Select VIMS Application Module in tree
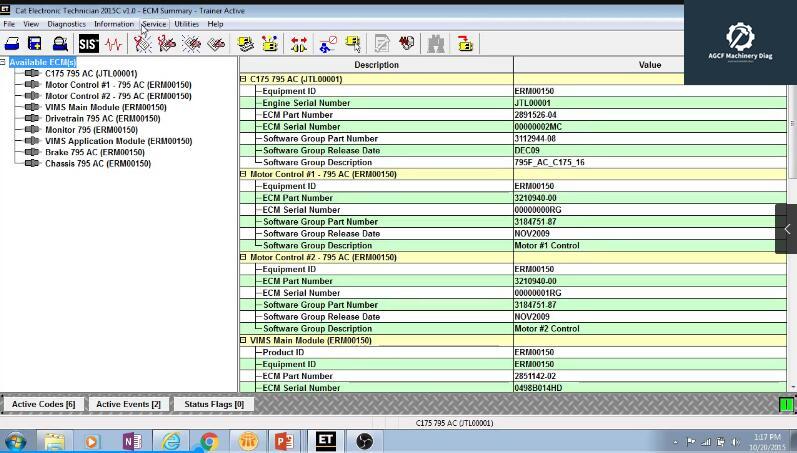The height and width of the screenshot is (453, 797). coord(118,141)
